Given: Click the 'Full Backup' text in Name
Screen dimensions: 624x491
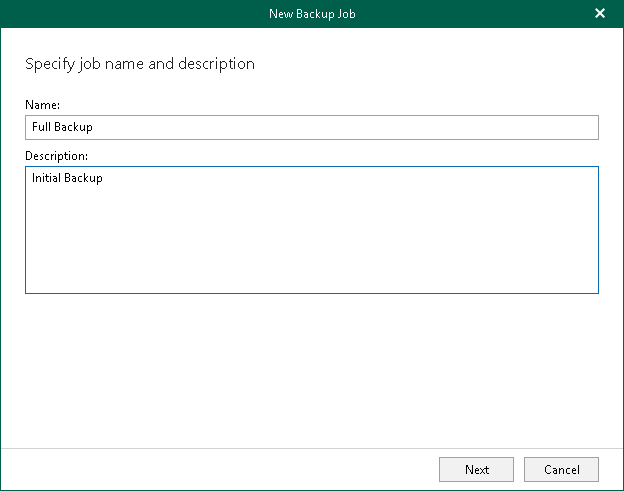Looking at the screenshot, I should tap(62, 127).
